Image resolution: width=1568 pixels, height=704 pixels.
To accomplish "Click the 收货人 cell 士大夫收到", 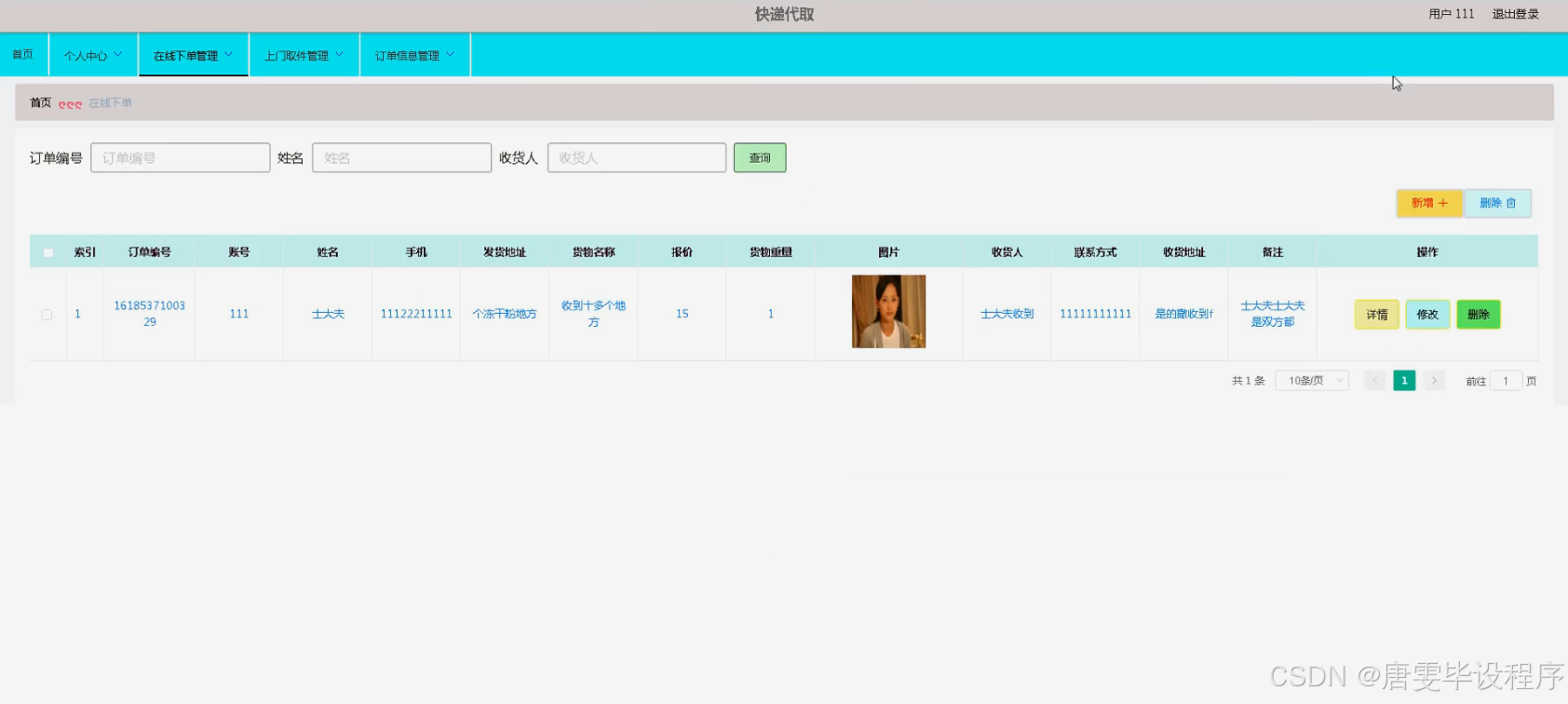I will coord(1007,314).
